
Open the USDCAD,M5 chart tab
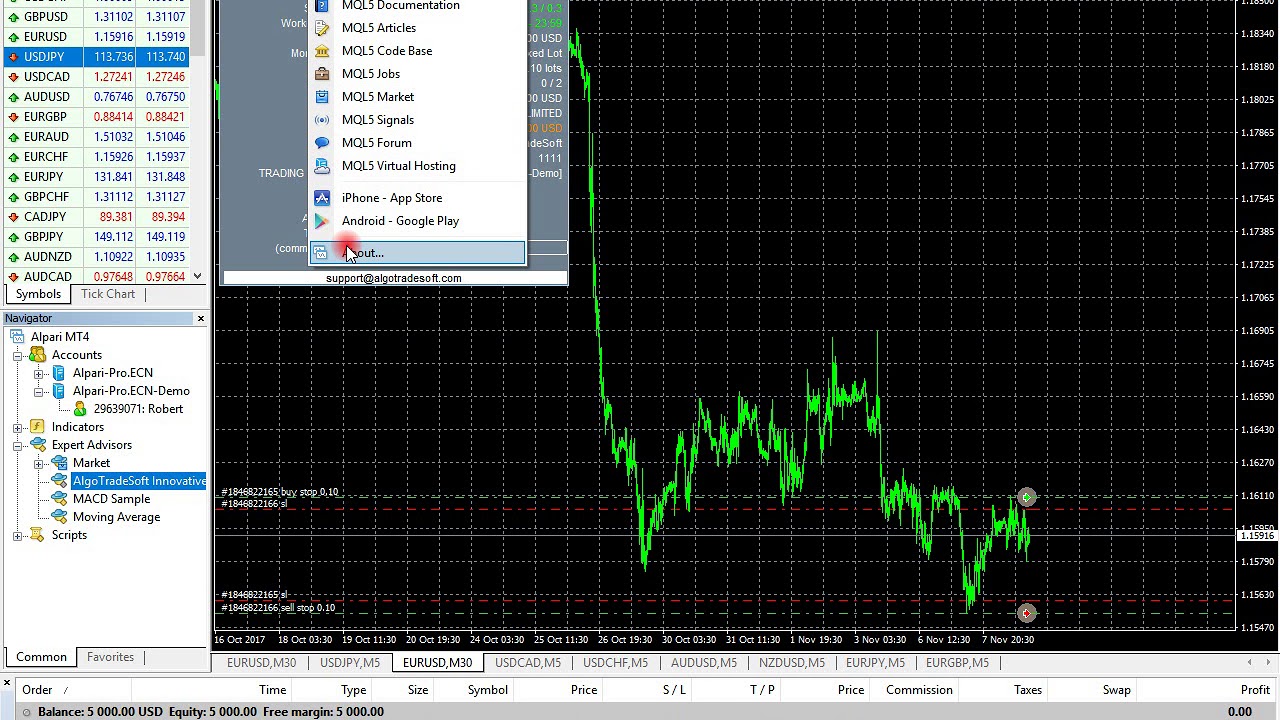(x=528, y=663)
